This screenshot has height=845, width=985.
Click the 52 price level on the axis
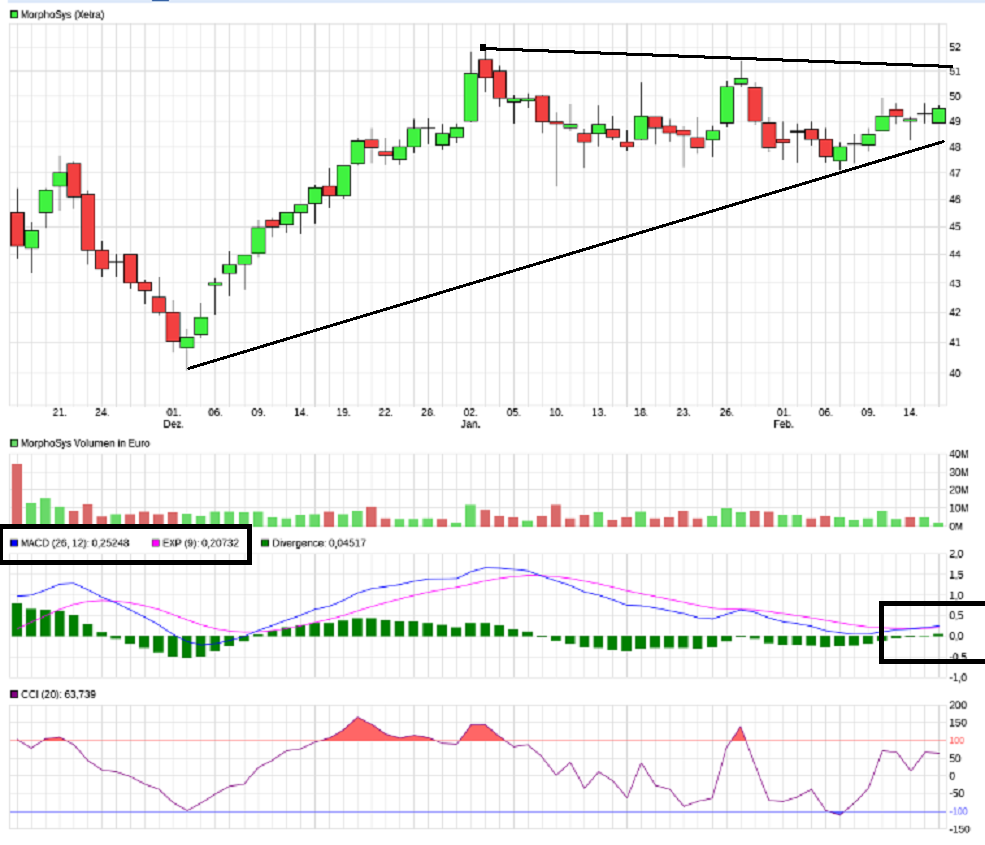pyautogui.click(x=955, y=47)
